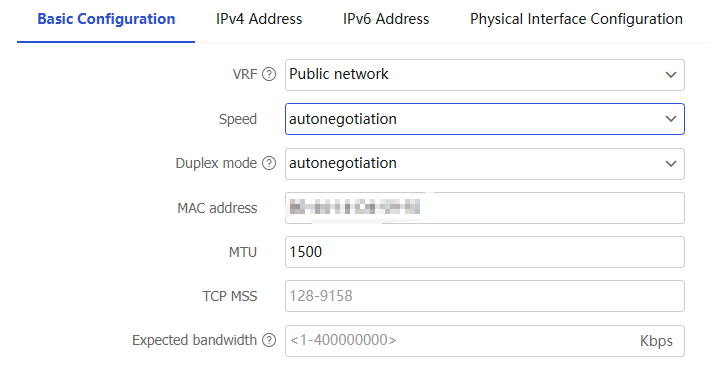
Task: Click the Speed field label
Action: click(x=238, y=119)
